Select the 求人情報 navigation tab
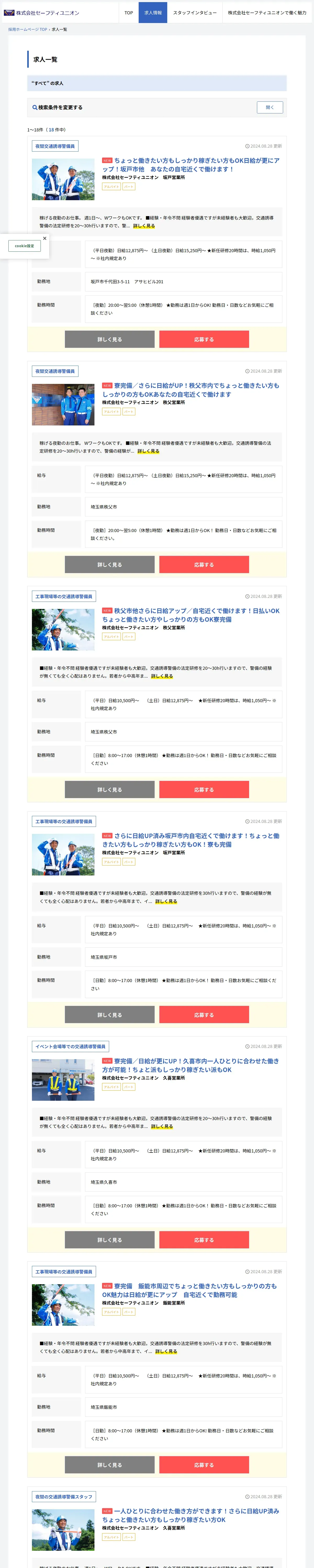The width and height of the screenshot is (314, 1568). pos(153,13)
